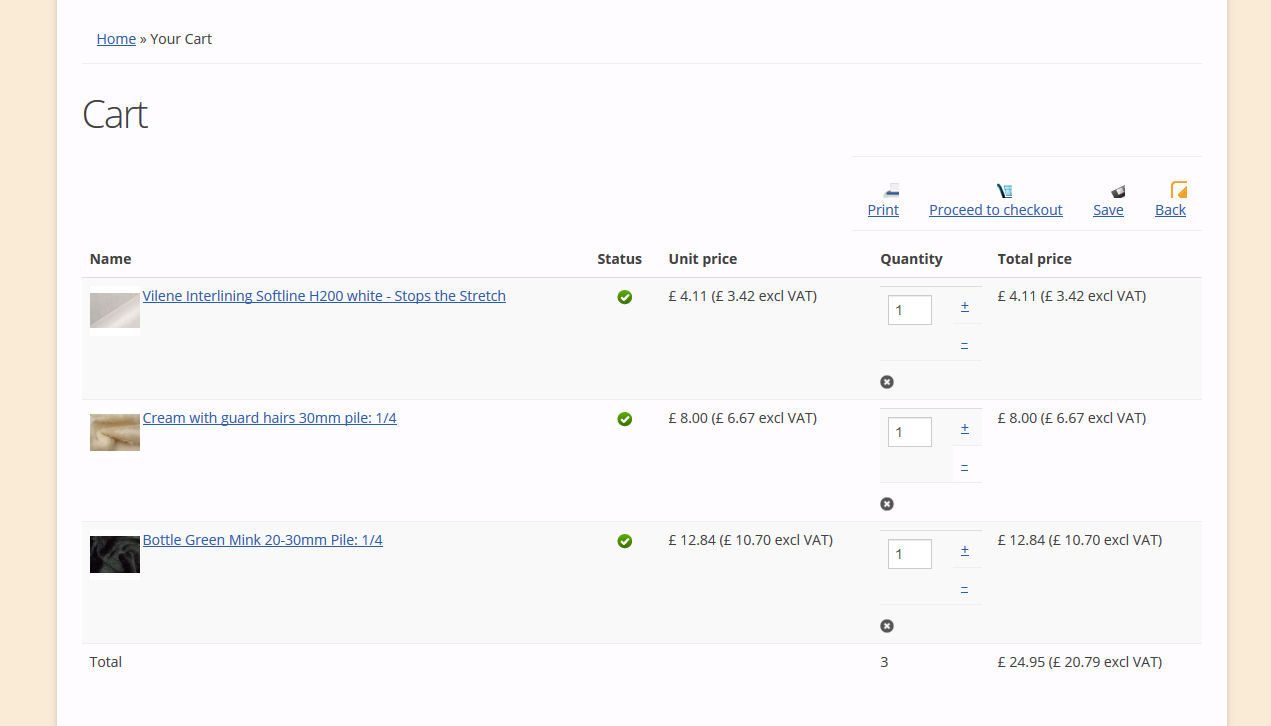
Task: Click the Save icon in toolbar
Action: point(1117,190)
